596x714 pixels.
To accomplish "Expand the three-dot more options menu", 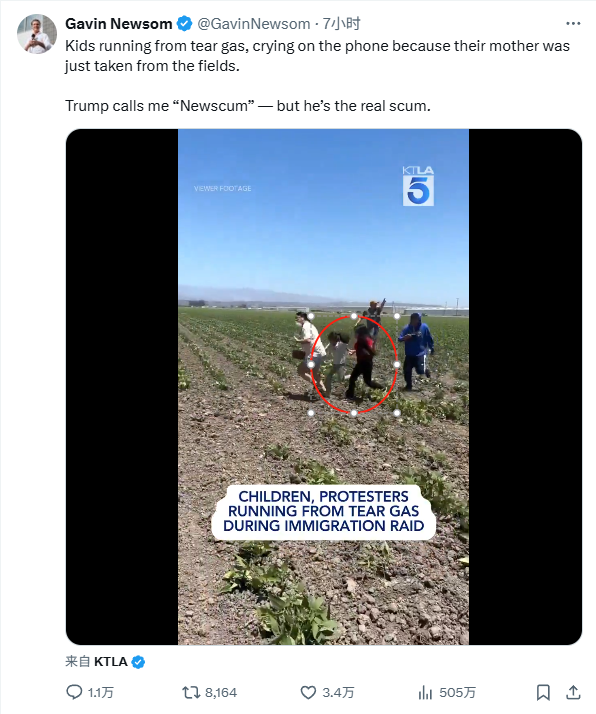I will (573, 24).
